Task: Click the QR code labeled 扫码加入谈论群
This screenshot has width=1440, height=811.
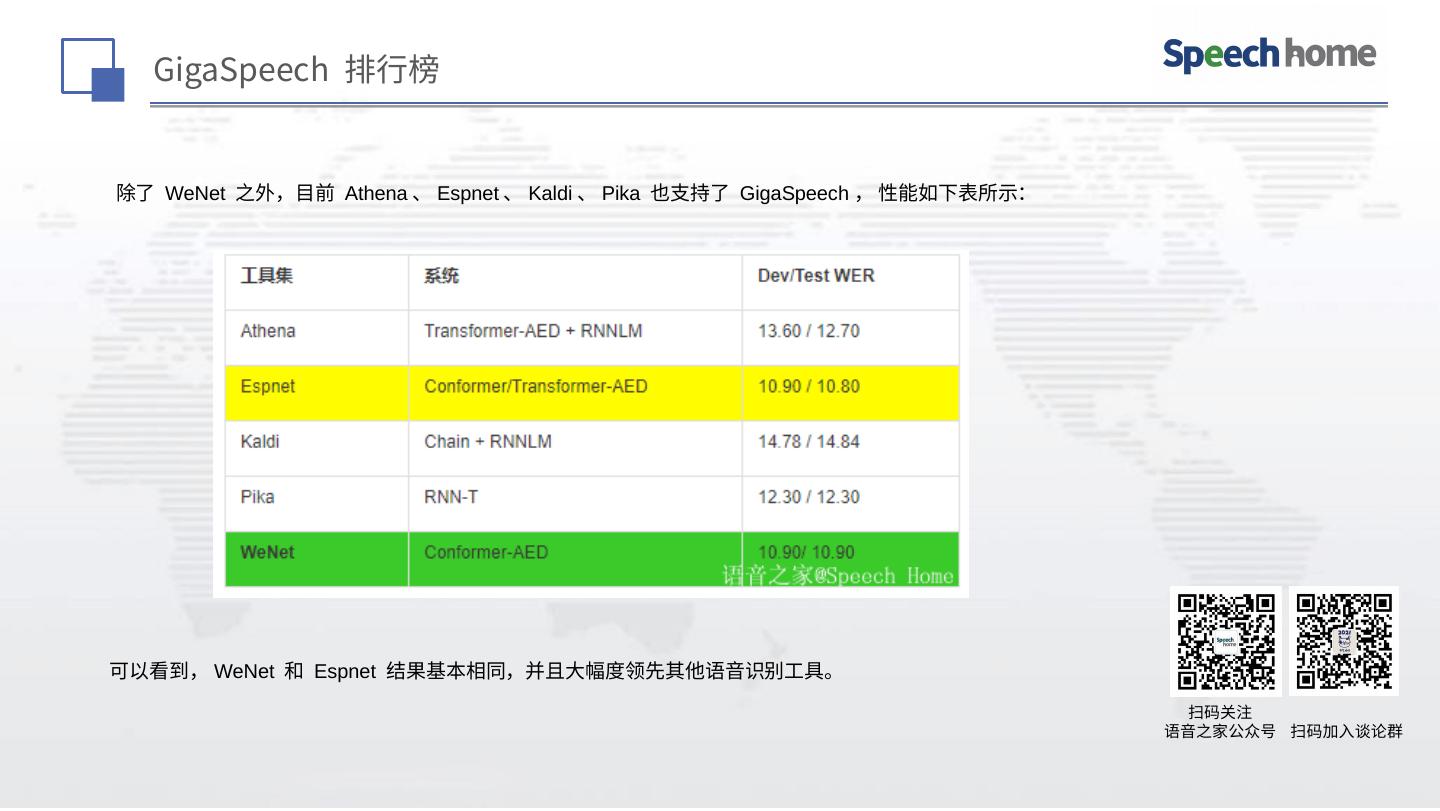Action: (x=1344, y=641)
